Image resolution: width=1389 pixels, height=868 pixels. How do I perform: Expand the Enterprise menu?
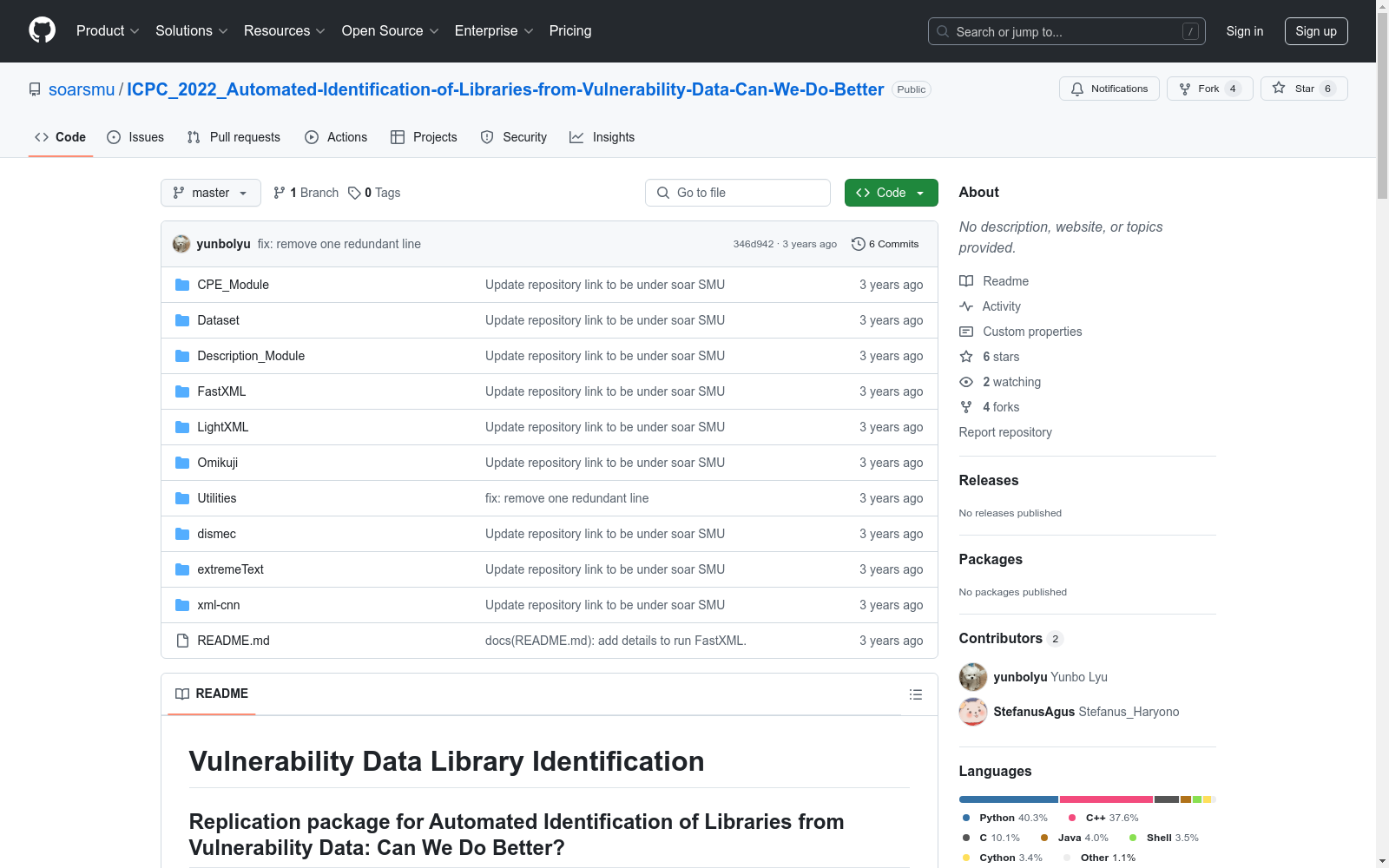pyautogui.click(x=494, y=30)
